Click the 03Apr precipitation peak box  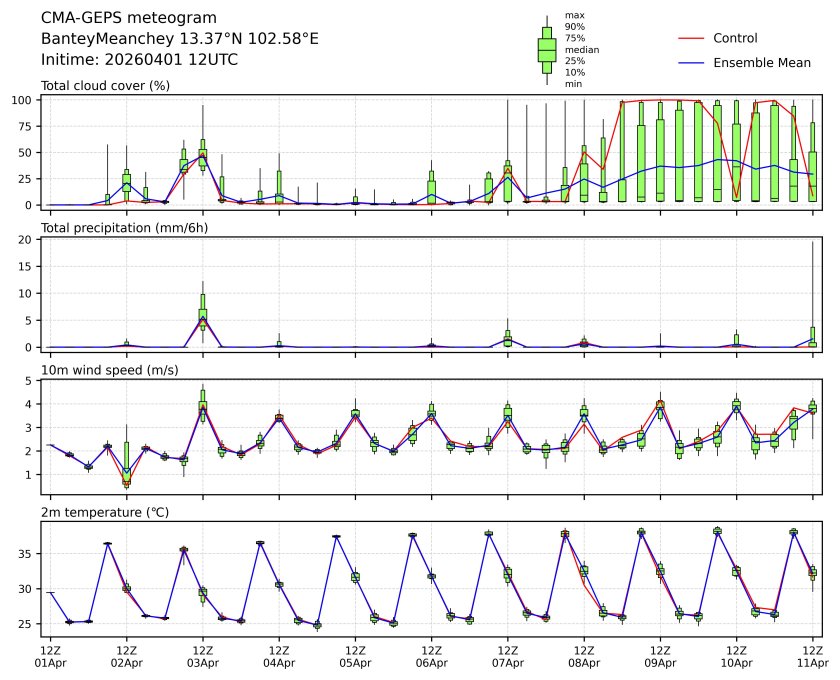coord(203,312)
